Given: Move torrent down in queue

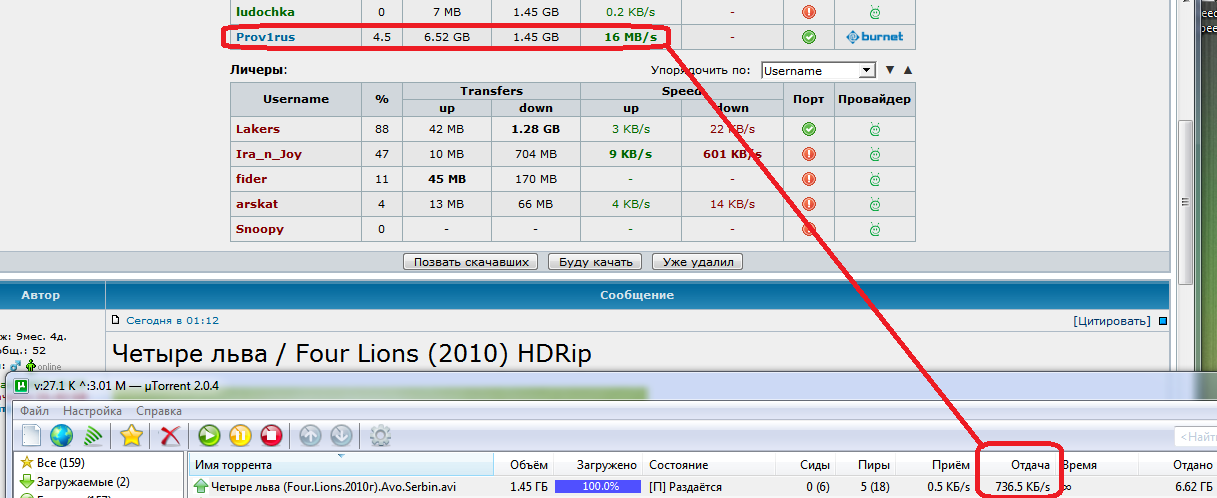Looking at the screenshot, I should pyautogui.click(x=341, y=436).
